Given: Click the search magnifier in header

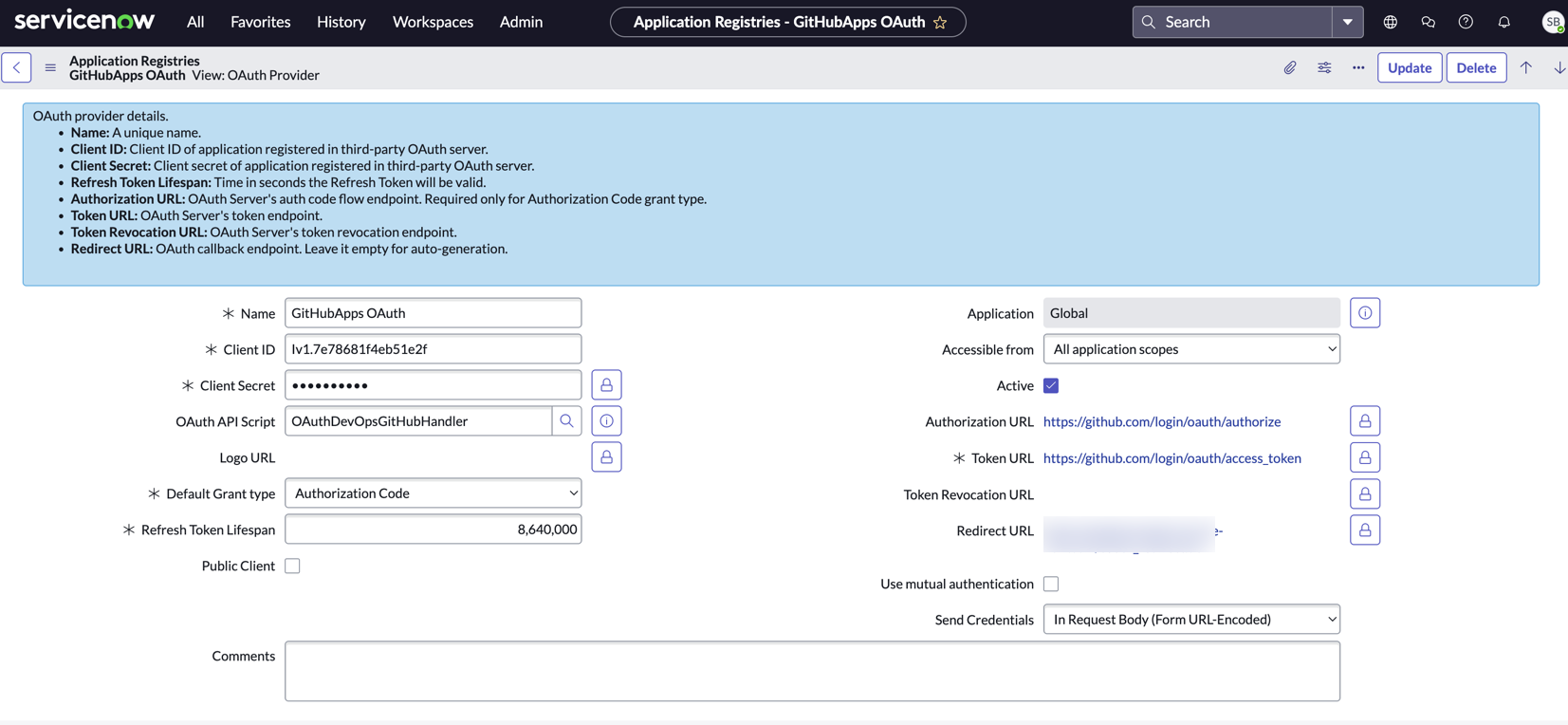Looking at the screenshot, I should (x=1149, y=22).
